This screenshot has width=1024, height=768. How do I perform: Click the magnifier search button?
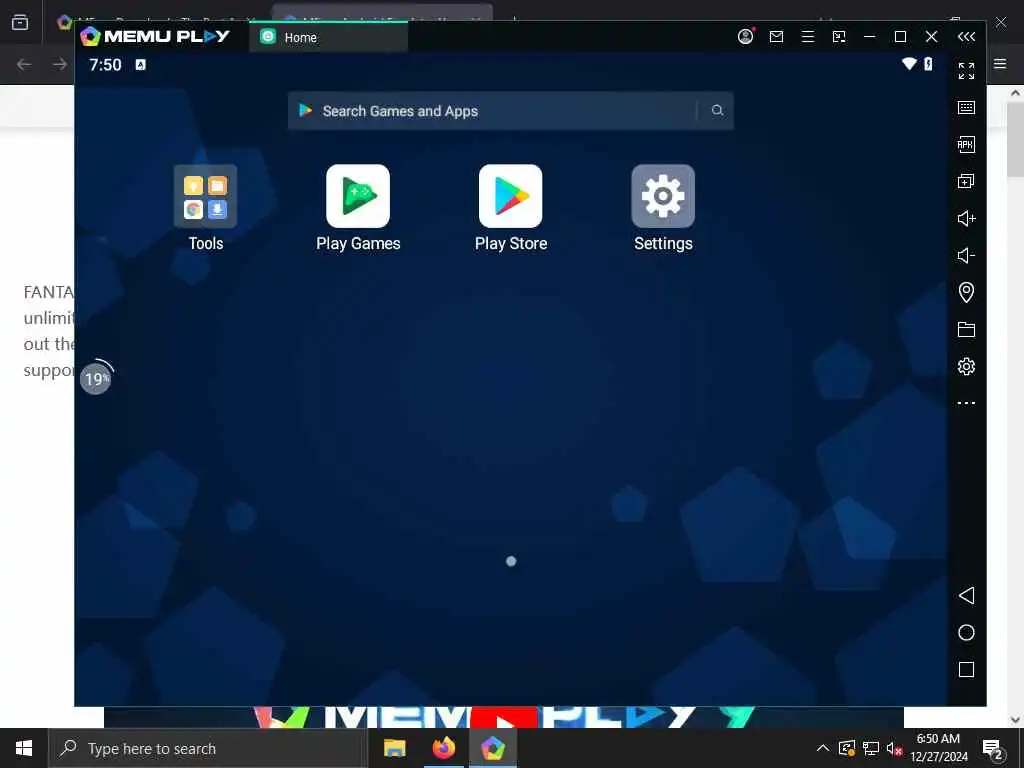pyautogui.click(x=717, y=110)
